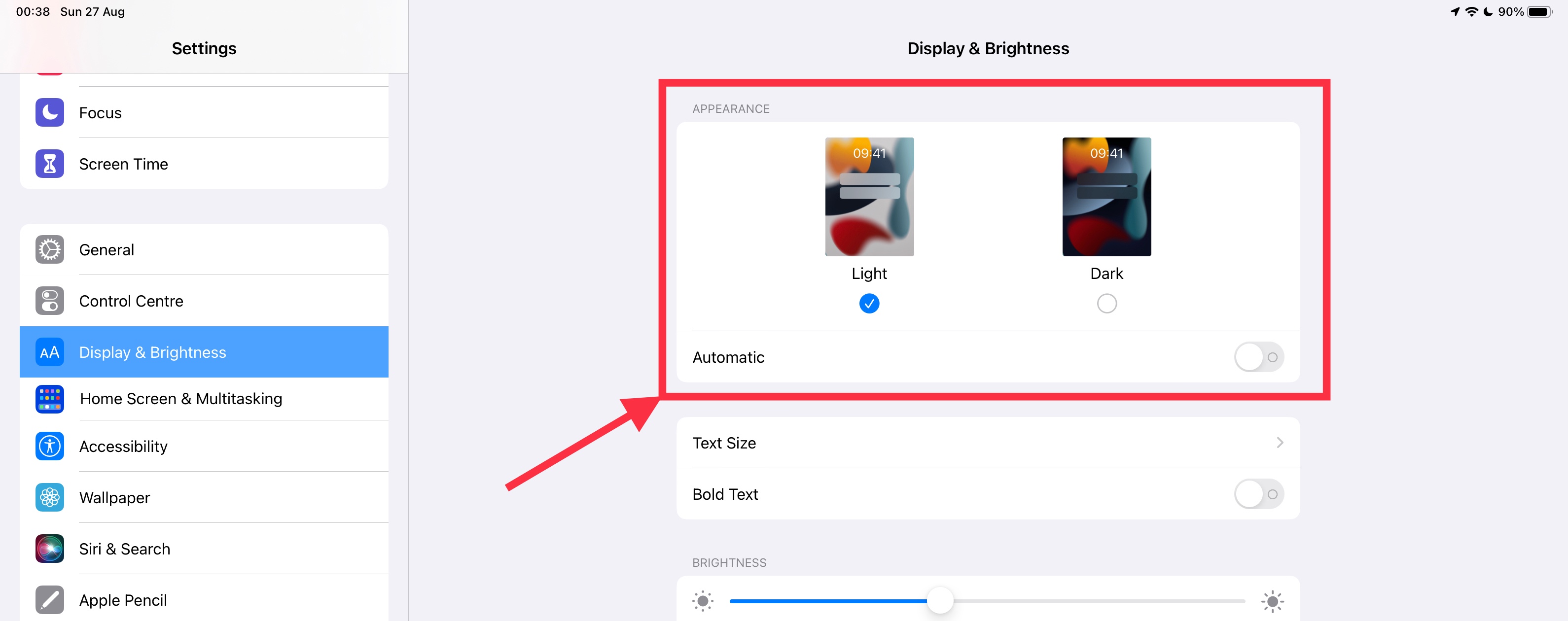Open Accessibility settings label
The width and height of the screenshot is (1568, 621).
(123, 447)
